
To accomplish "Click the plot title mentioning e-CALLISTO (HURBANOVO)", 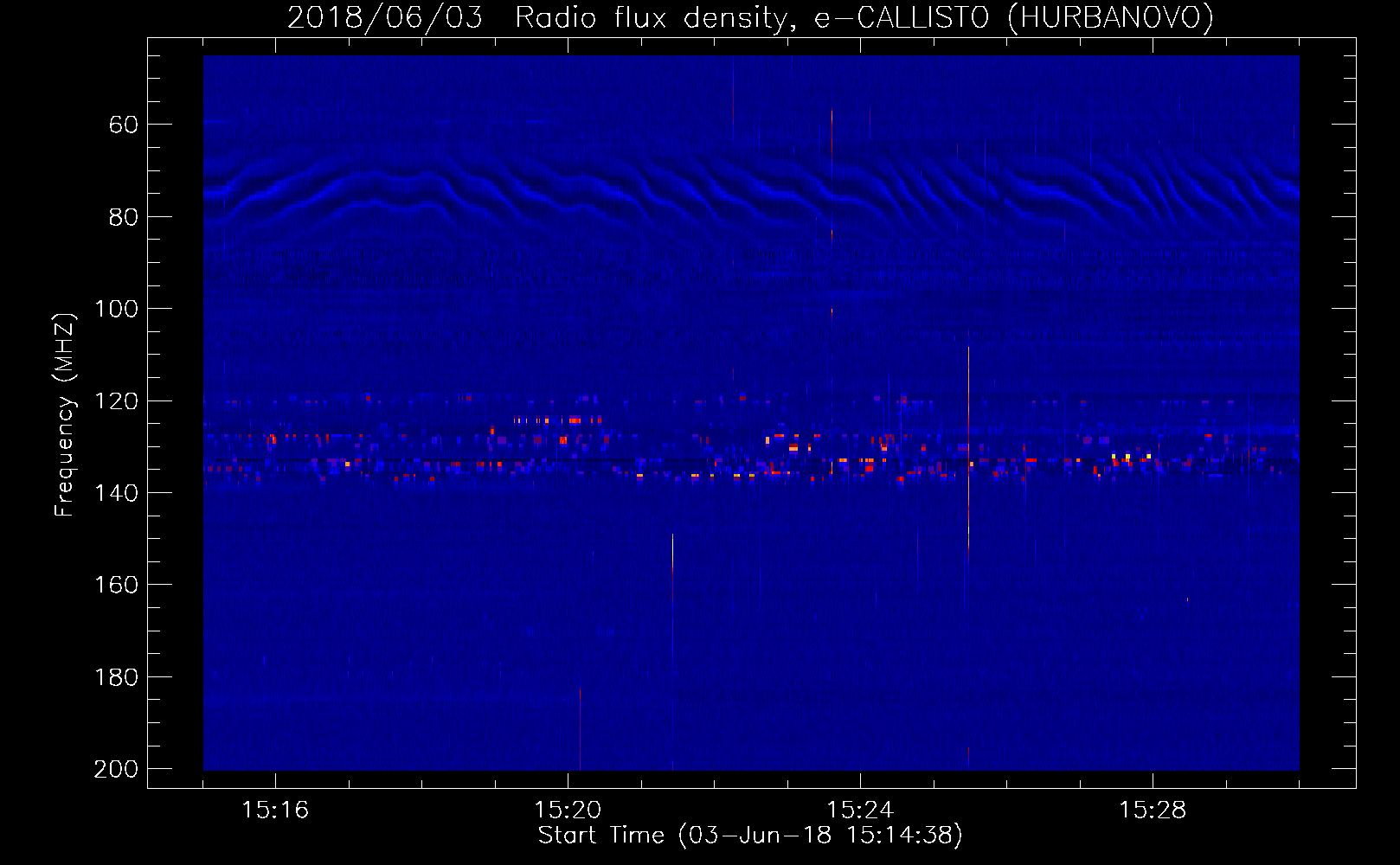I will click(x=750, y=17).
